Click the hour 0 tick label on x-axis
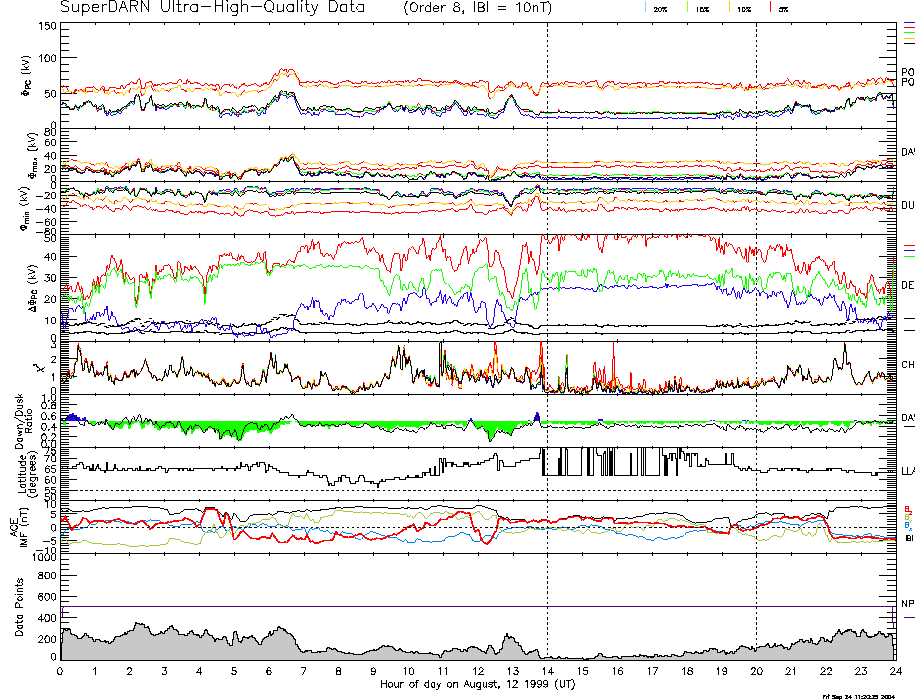Screen dimensions: 915x700 click(x=61, y=672)
